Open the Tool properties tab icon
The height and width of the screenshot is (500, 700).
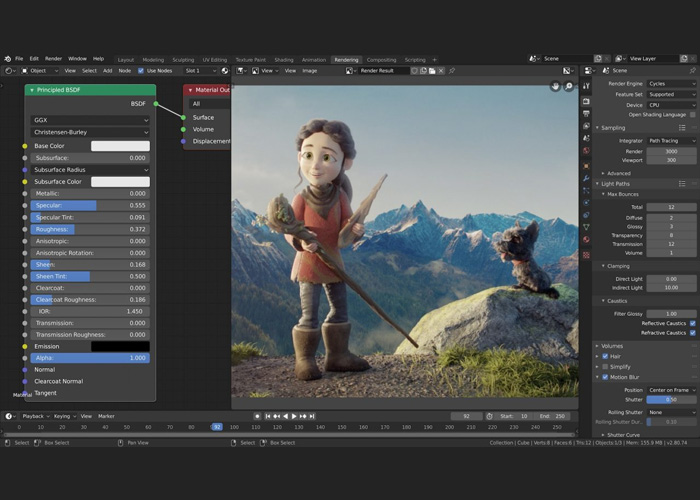click(586, 85)
